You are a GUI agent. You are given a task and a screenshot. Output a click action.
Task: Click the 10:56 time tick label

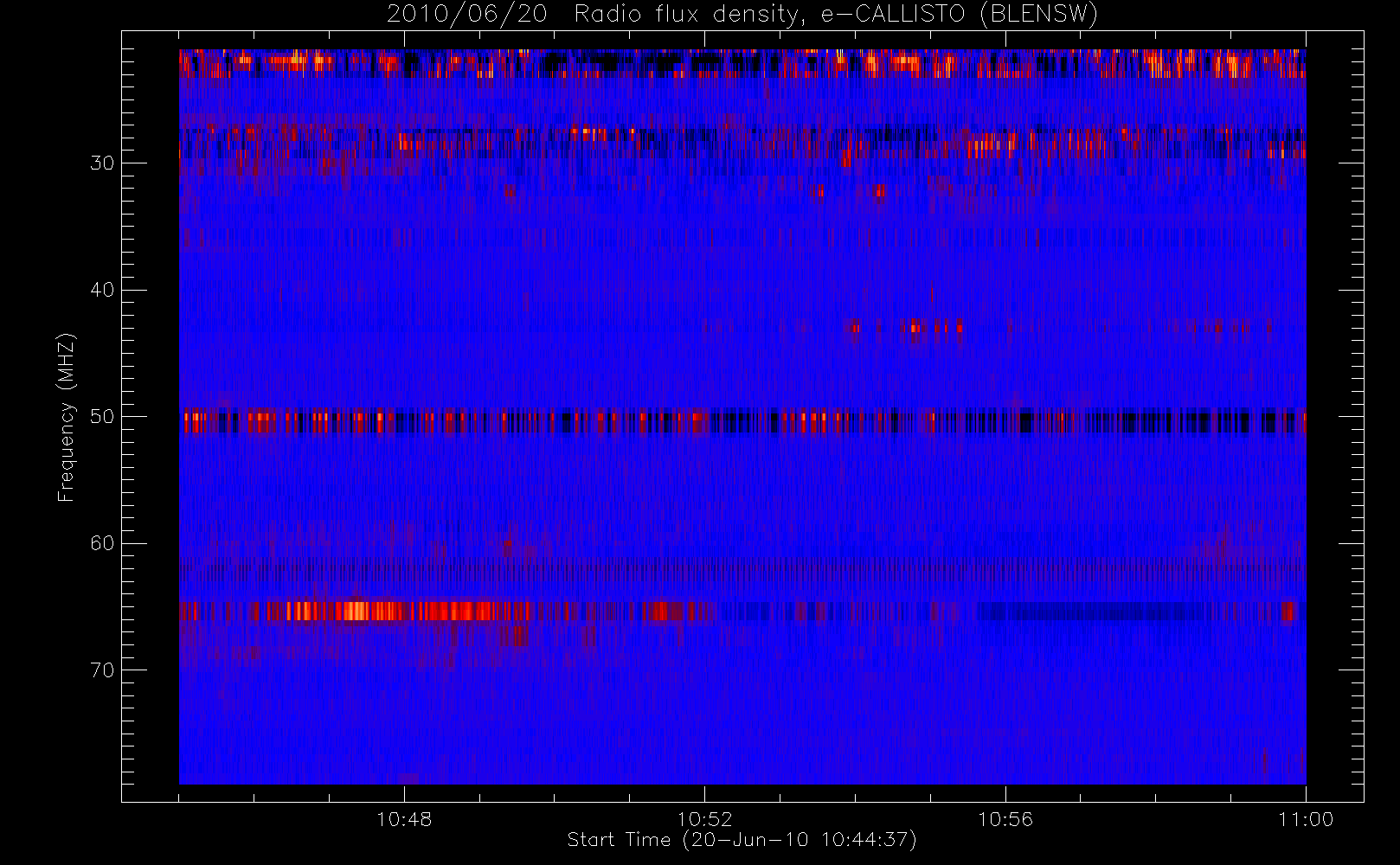click(1005, 819)
